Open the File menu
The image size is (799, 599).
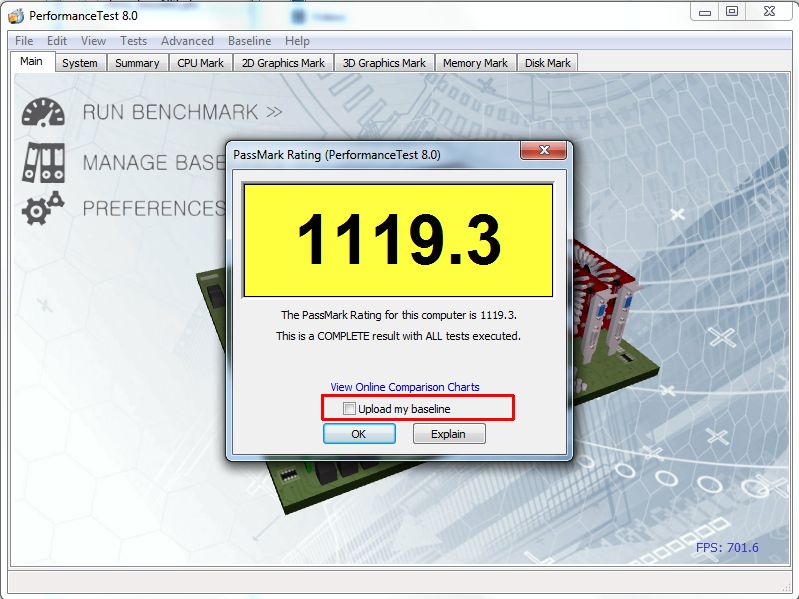[24, 41]
